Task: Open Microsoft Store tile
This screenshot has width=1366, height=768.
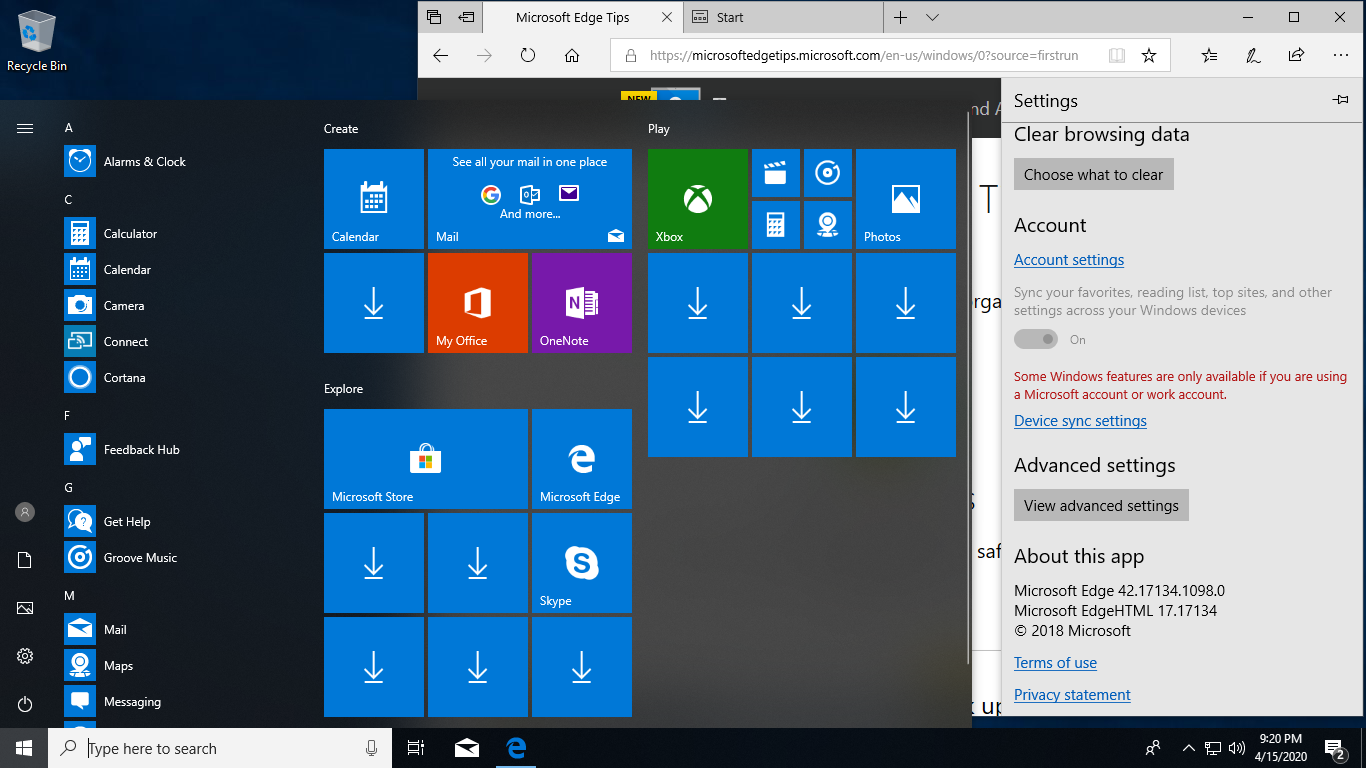Action: click(426, 459)
